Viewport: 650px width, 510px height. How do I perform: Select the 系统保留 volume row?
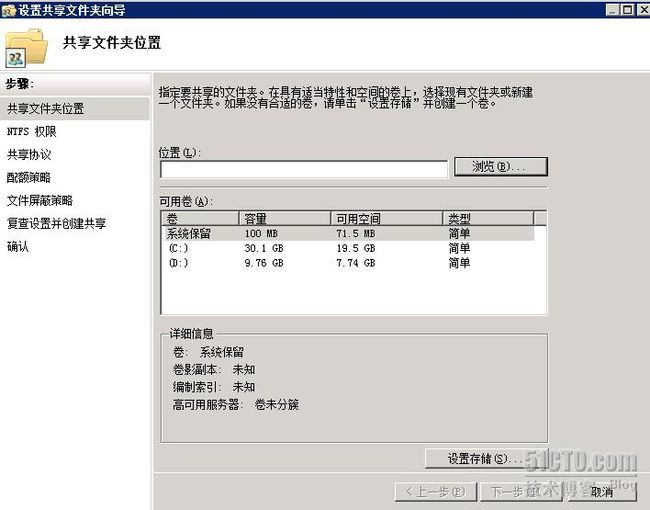tap(348, 233)
